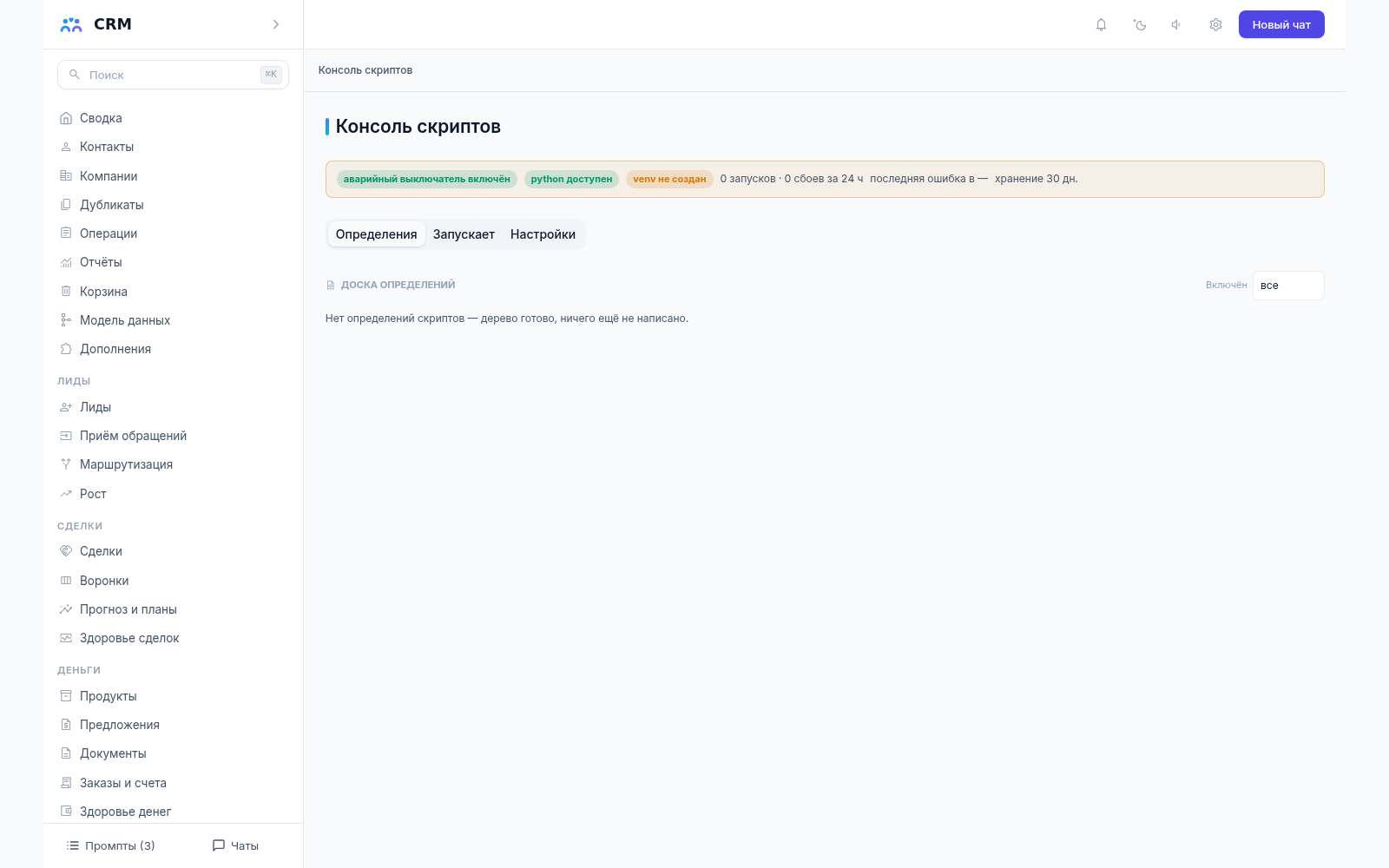
Task: Toggle dark mode moon icon
Action: tap(1140, 25)
